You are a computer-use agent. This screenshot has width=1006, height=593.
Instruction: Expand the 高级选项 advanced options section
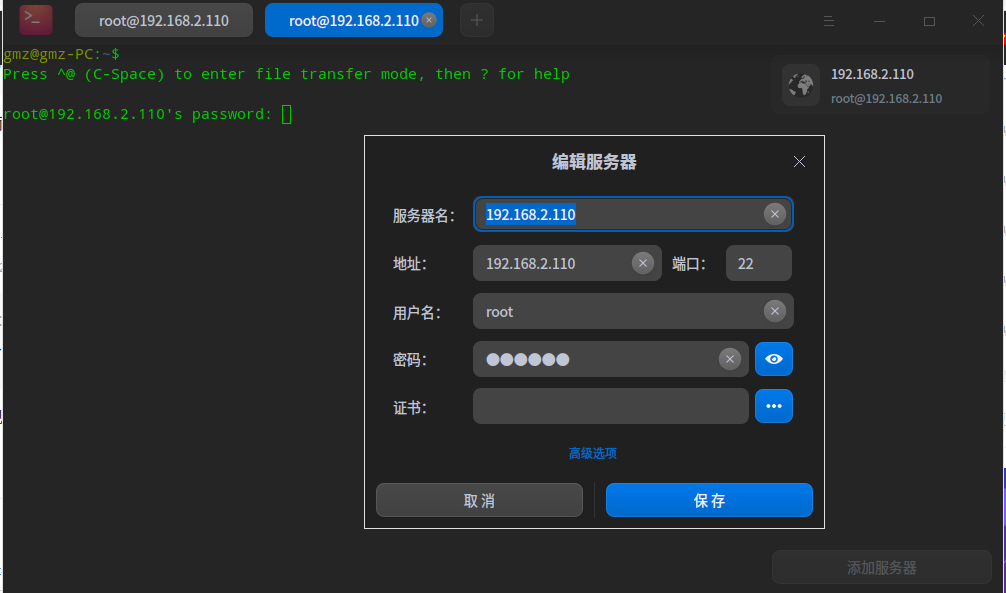593,453
